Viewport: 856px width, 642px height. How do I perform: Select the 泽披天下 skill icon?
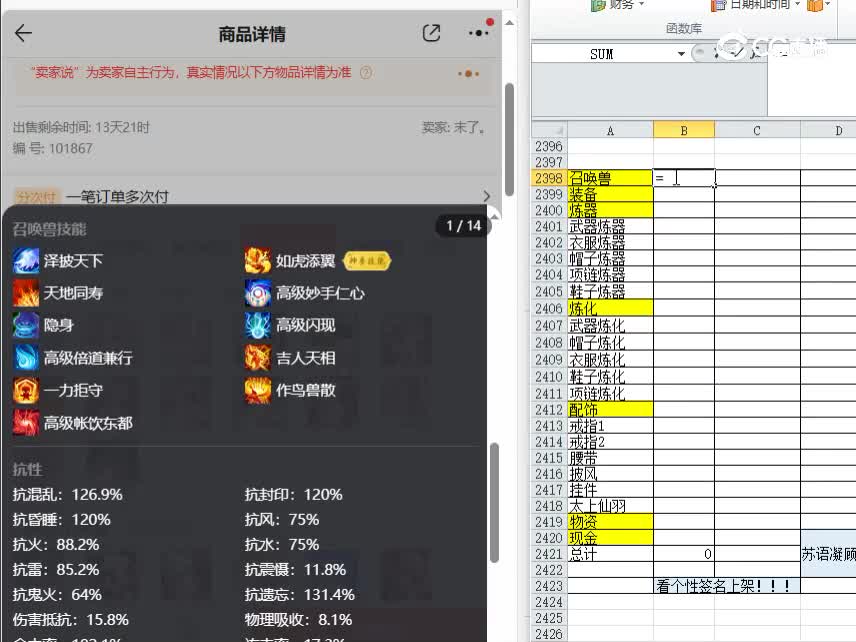[26, 260]
